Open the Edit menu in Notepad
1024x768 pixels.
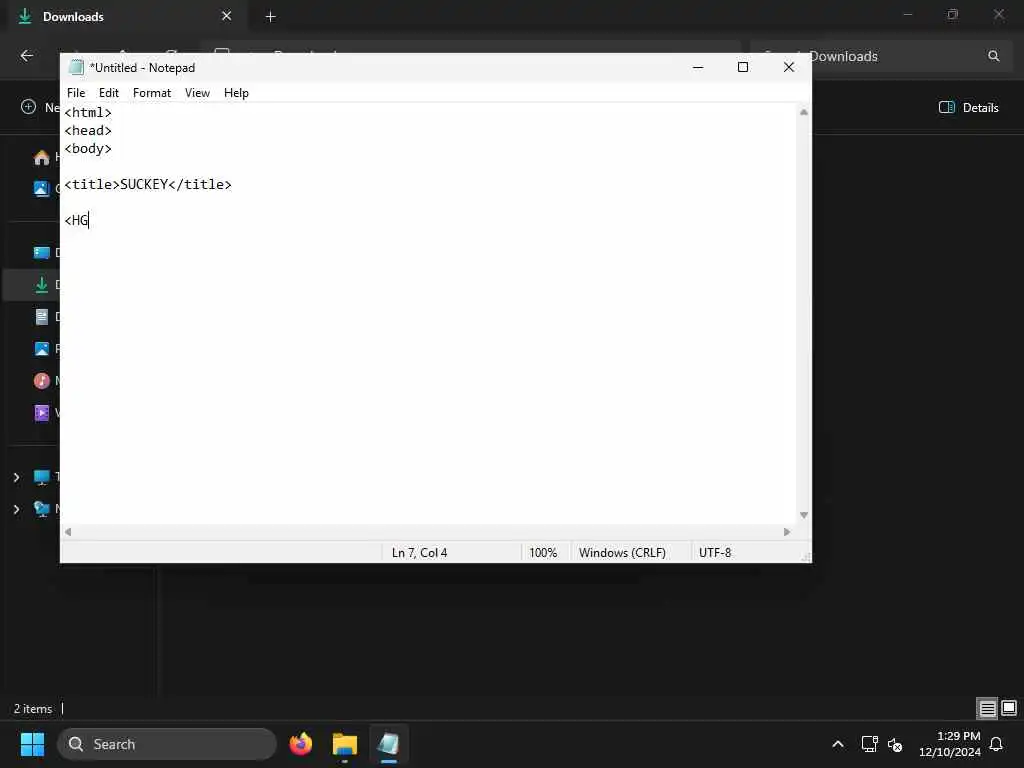tap(108, 93)
